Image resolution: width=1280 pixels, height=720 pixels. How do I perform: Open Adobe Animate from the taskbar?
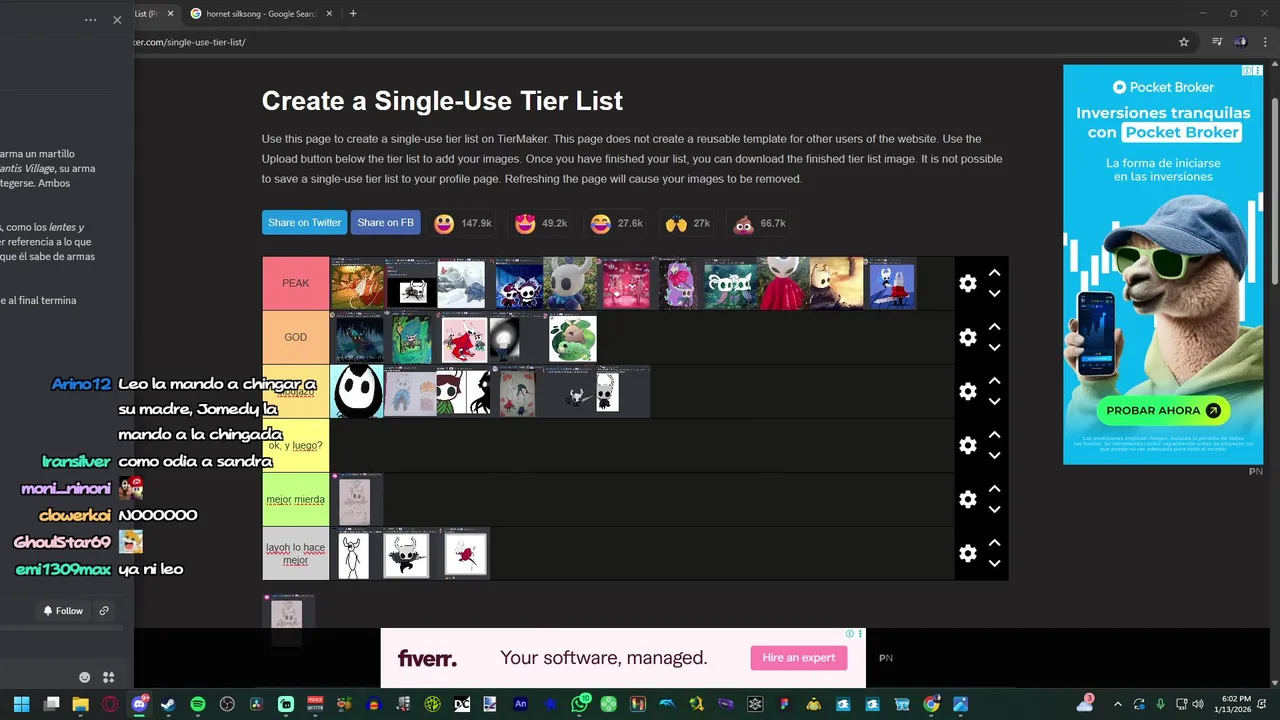click(520, 704)
